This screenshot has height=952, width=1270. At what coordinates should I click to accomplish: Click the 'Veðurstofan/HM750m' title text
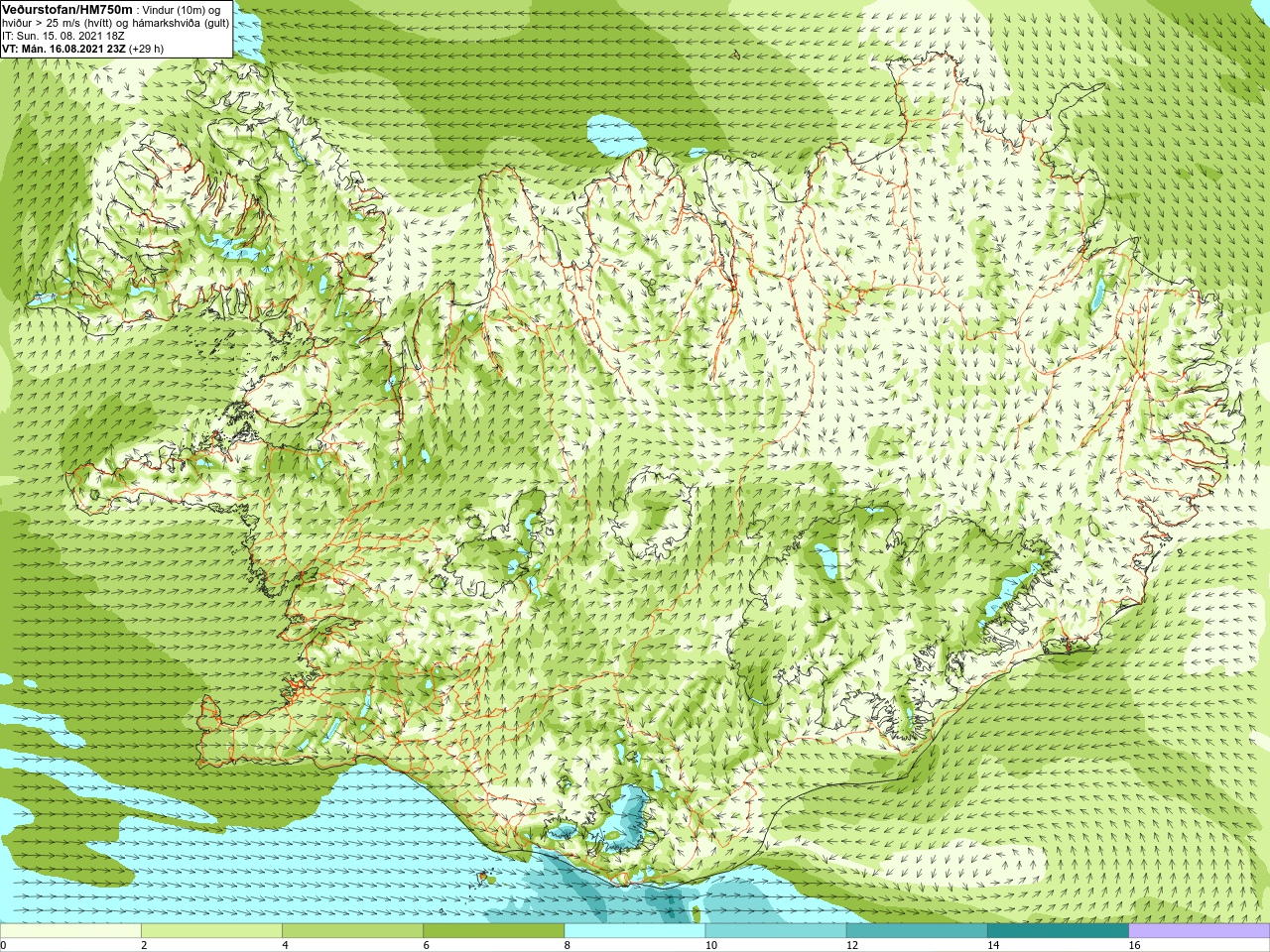point(67,10)
